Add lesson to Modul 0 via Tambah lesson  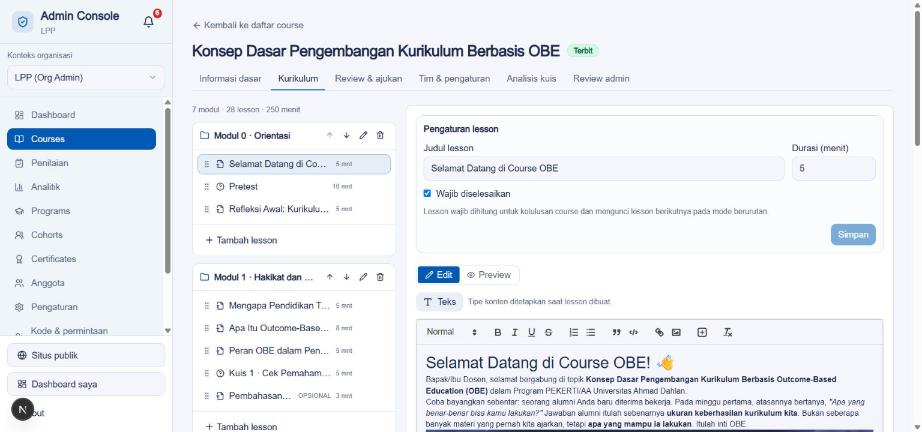tap(241, 240)
